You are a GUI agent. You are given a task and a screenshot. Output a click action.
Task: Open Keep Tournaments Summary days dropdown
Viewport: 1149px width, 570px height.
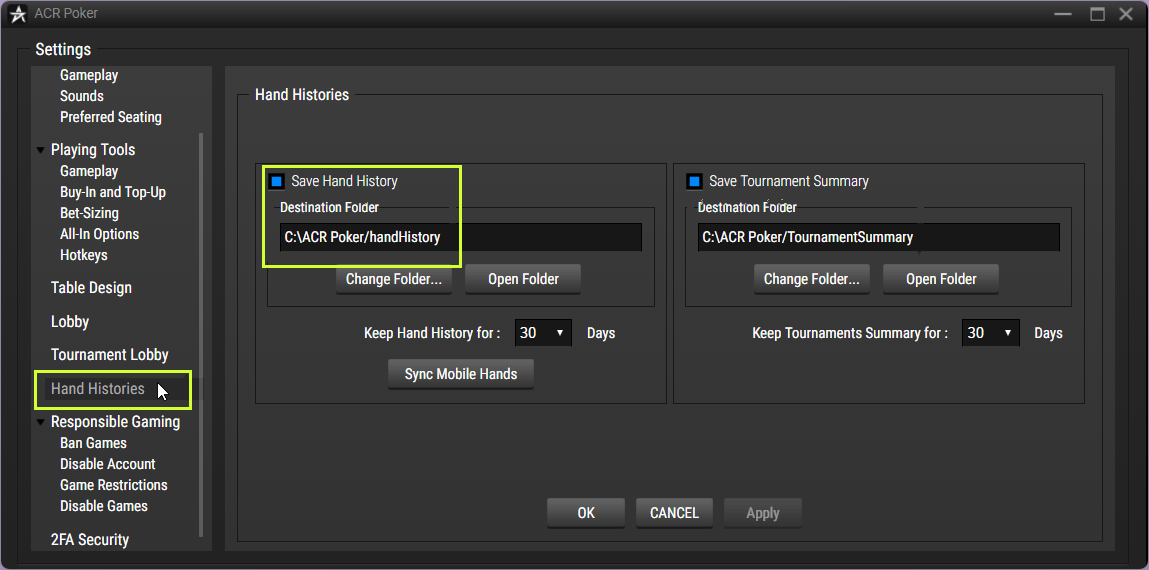[x=990, y=333]
